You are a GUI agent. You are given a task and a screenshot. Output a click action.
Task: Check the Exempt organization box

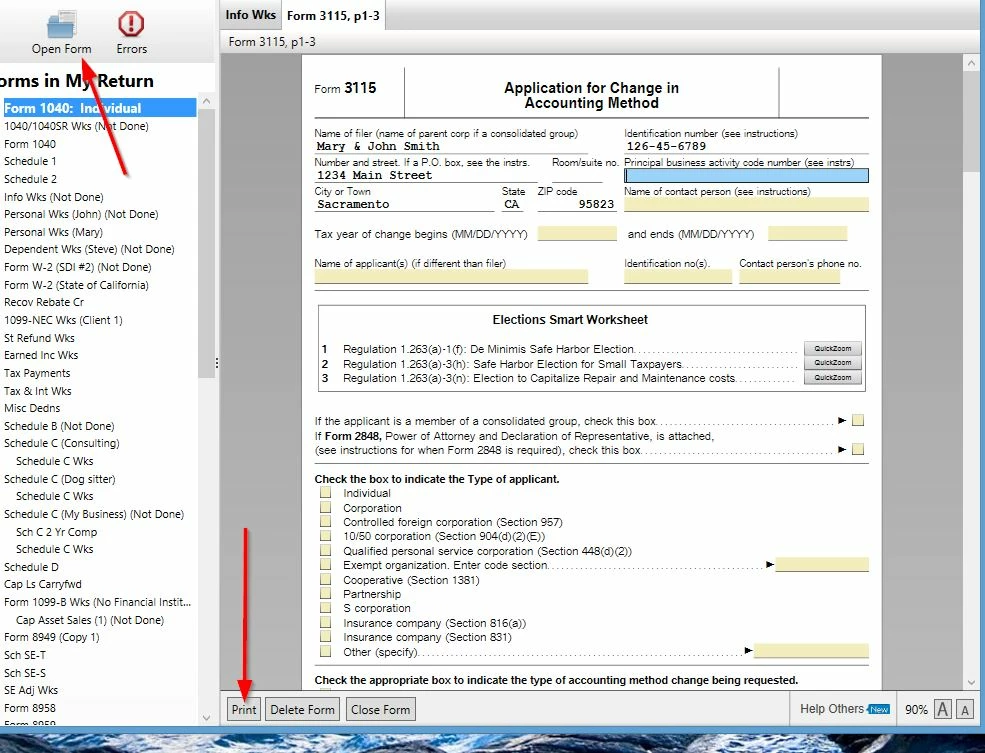325,564
